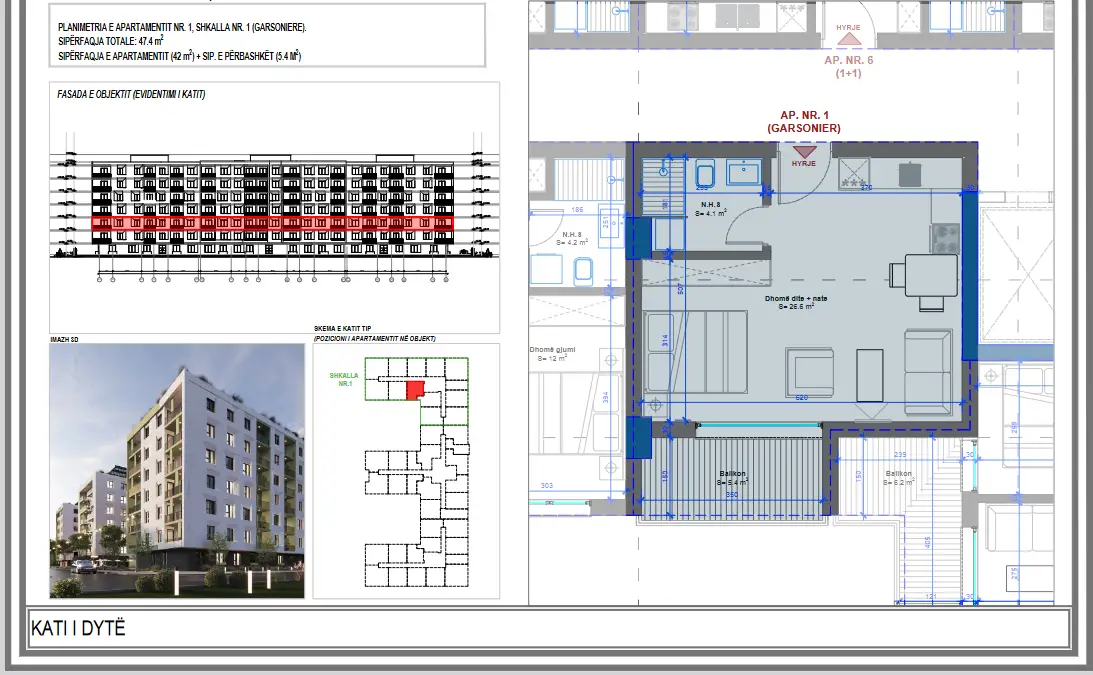Click the double bed in the living room
The width and height of the screenshot is (1093, 675).
696,352
